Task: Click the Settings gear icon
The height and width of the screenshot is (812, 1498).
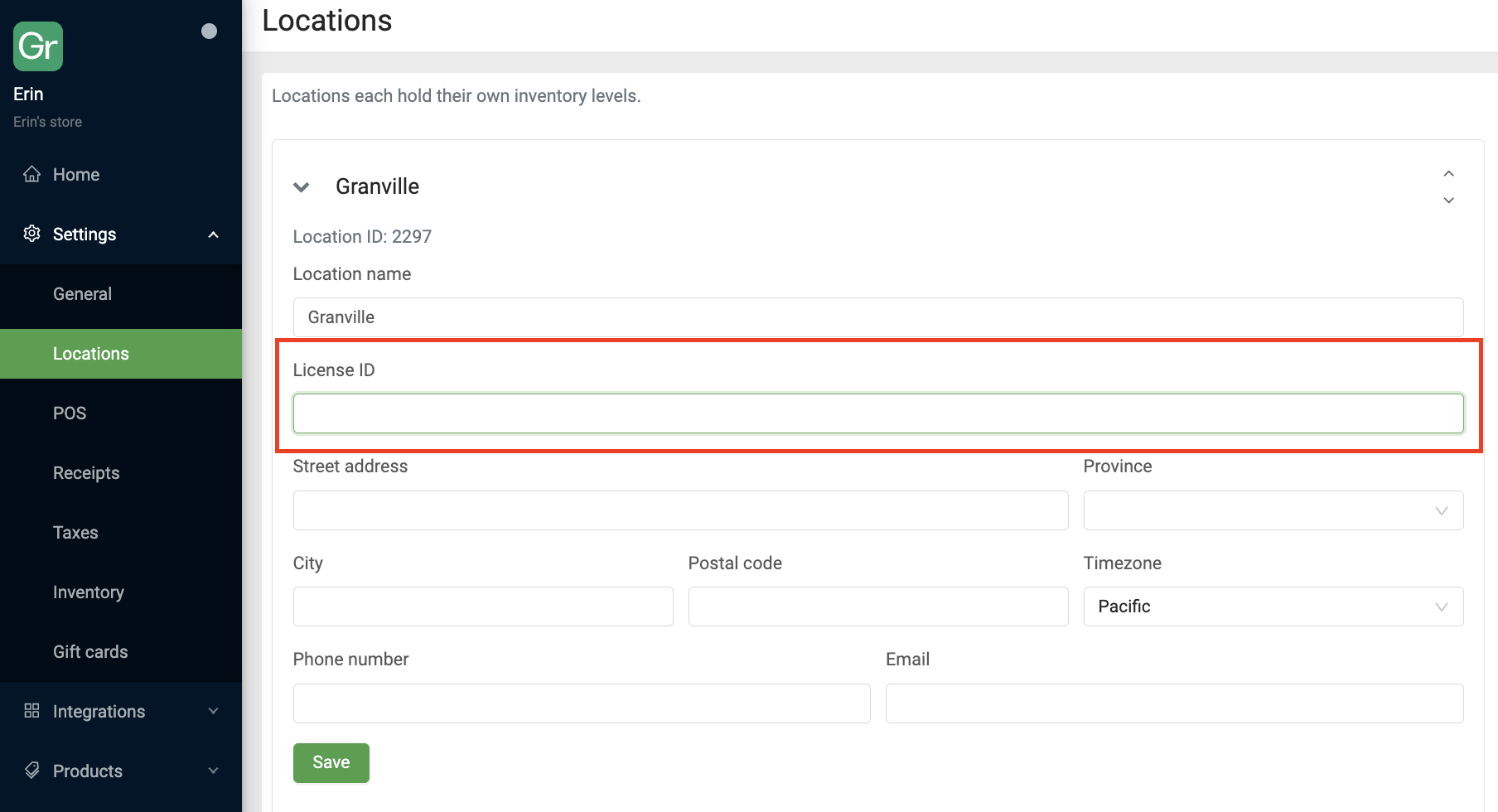Action: 32,234
